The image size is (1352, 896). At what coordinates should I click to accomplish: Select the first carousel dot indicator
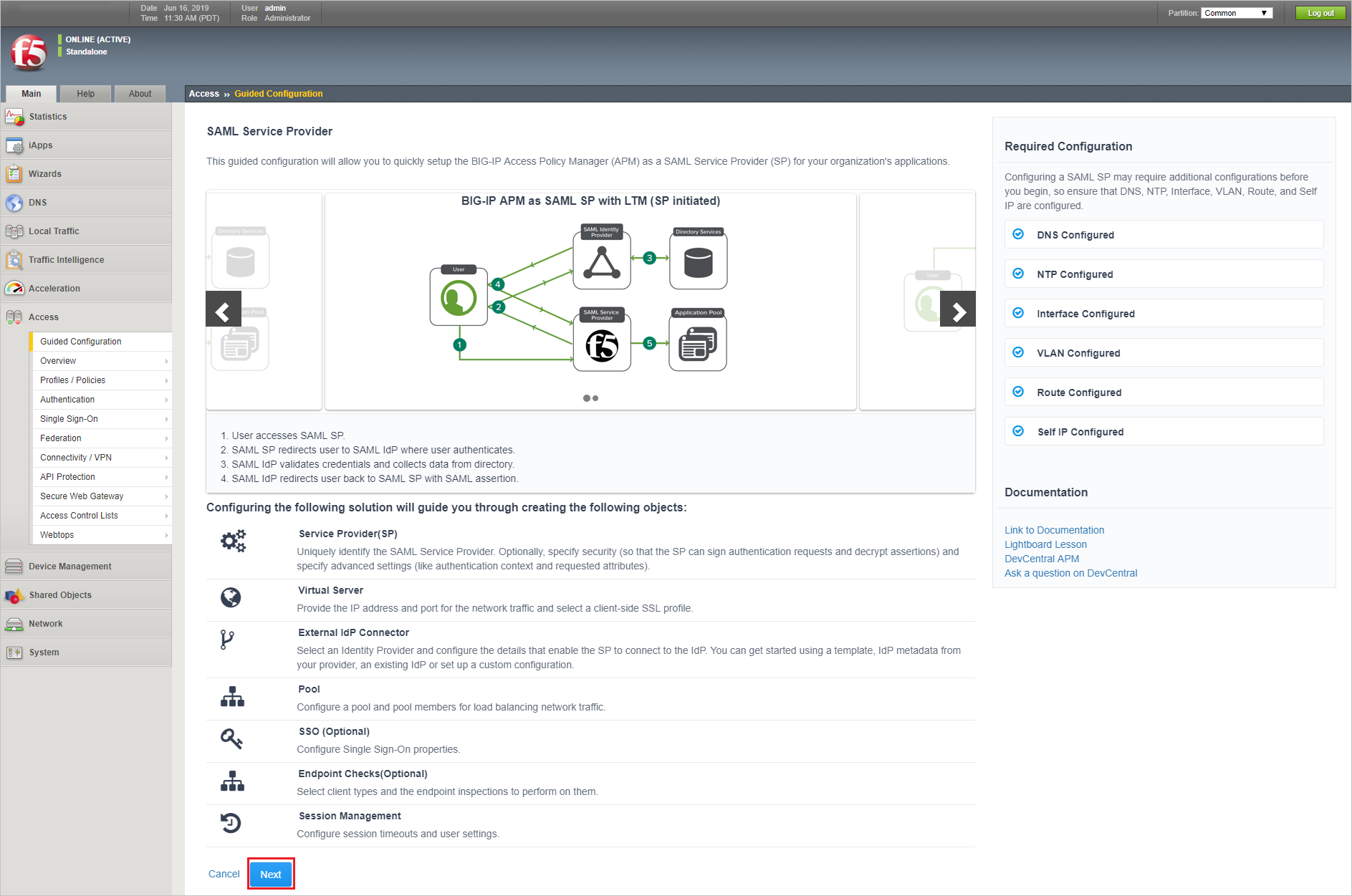click(x=587, y=398)
